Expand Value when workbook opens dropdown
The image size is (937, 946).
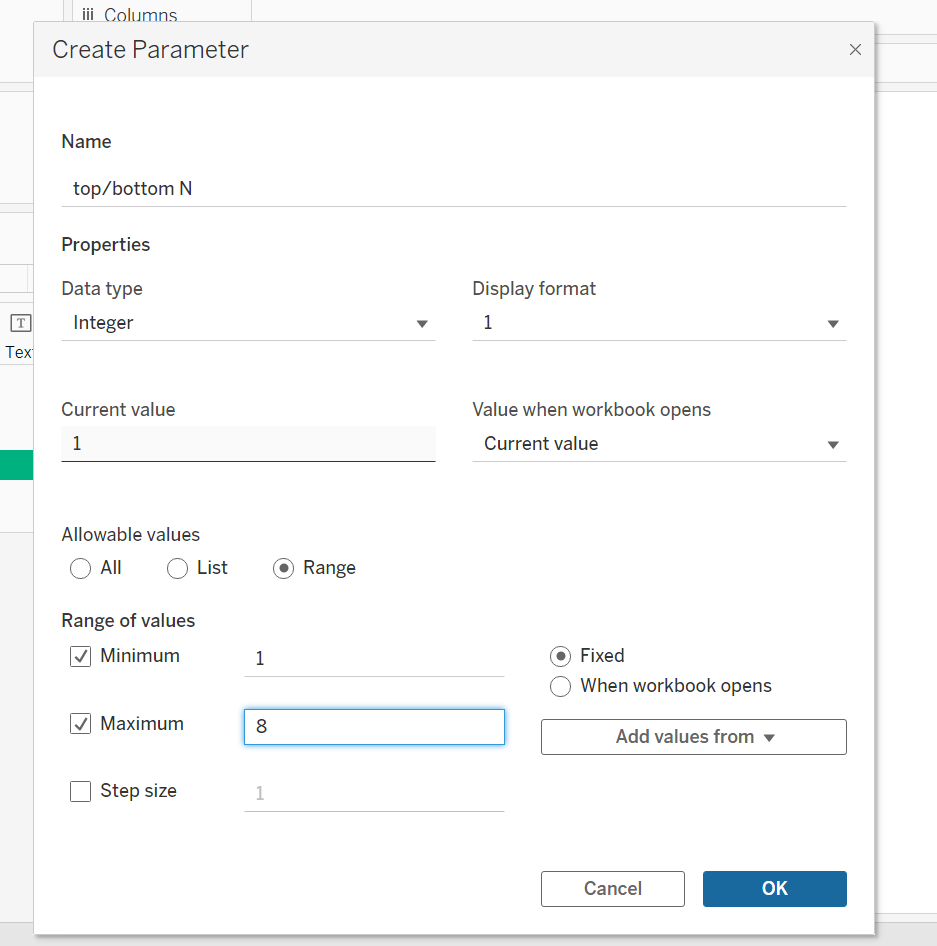[x=659, y=444]
